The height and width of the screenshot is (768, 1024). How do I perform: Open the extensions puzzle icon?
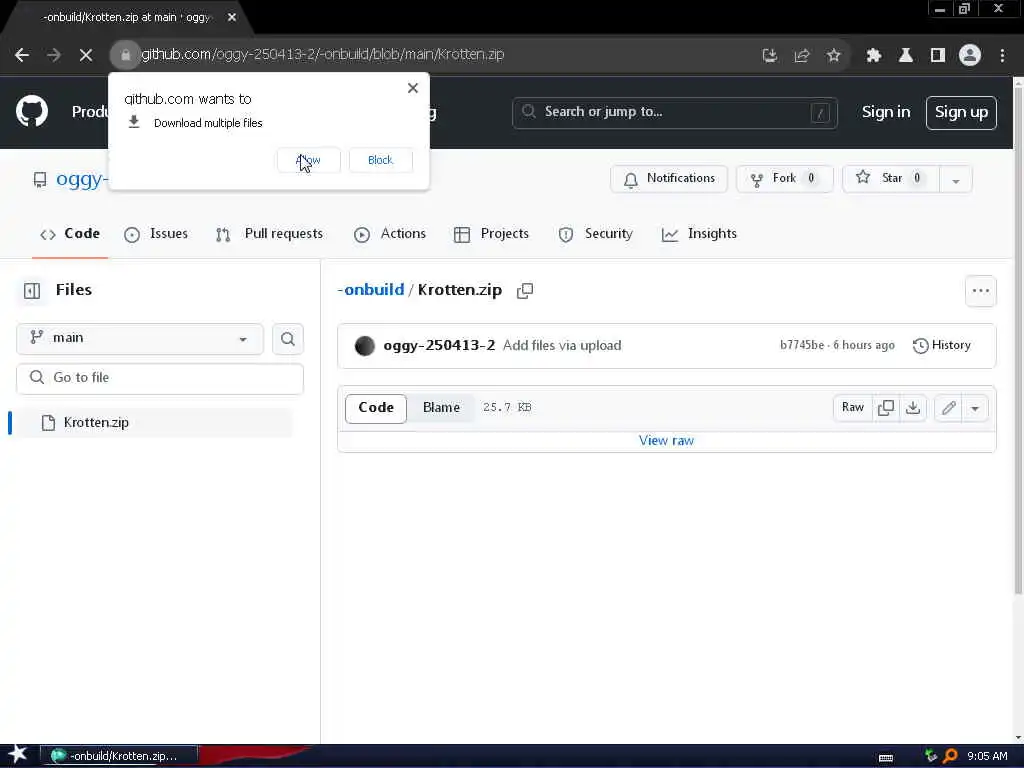tap(874, 56)
